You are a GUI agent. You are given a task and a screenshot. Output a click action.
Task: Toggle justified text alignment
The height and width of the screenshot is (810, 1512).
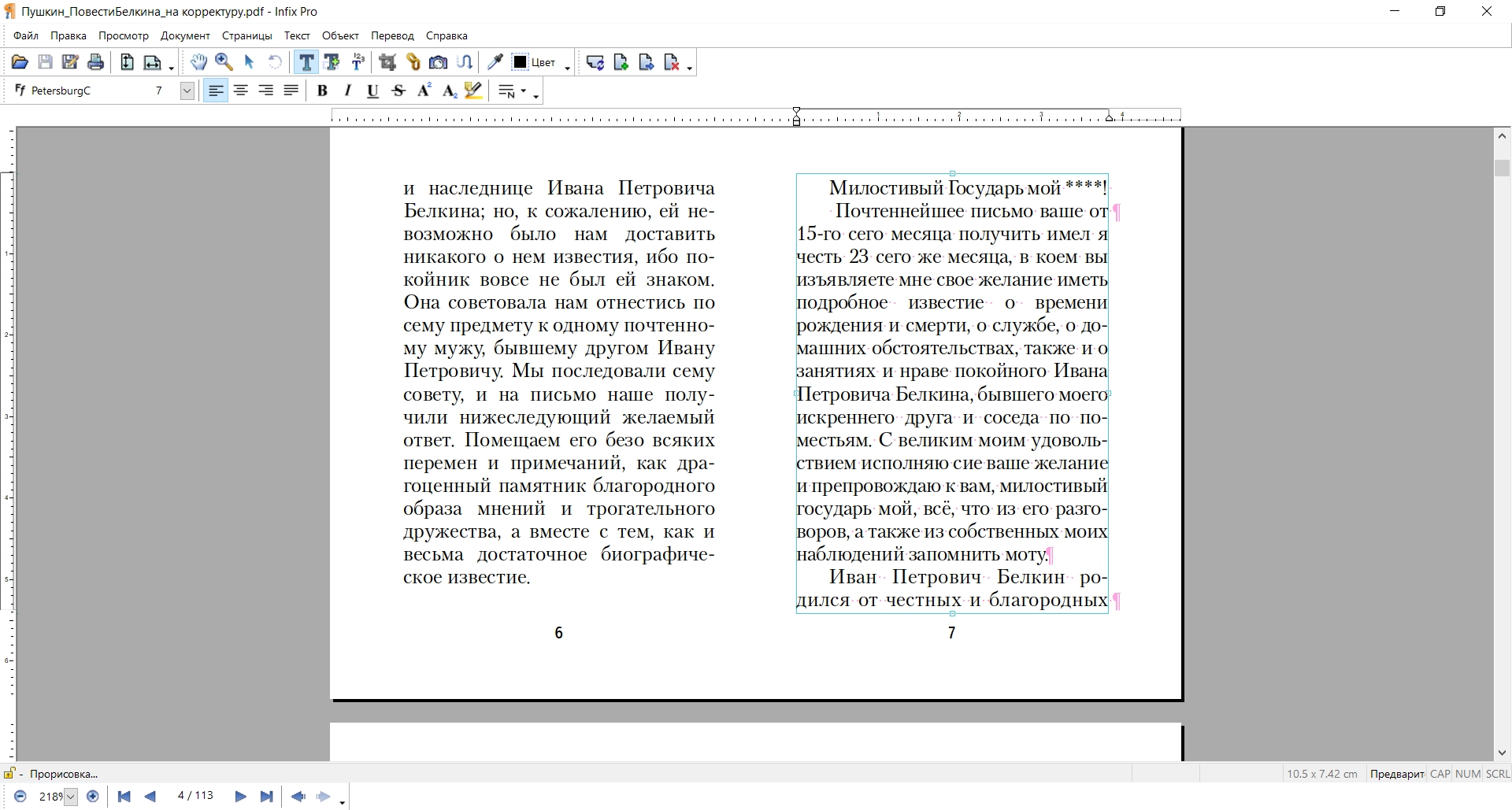coord(291,91)
